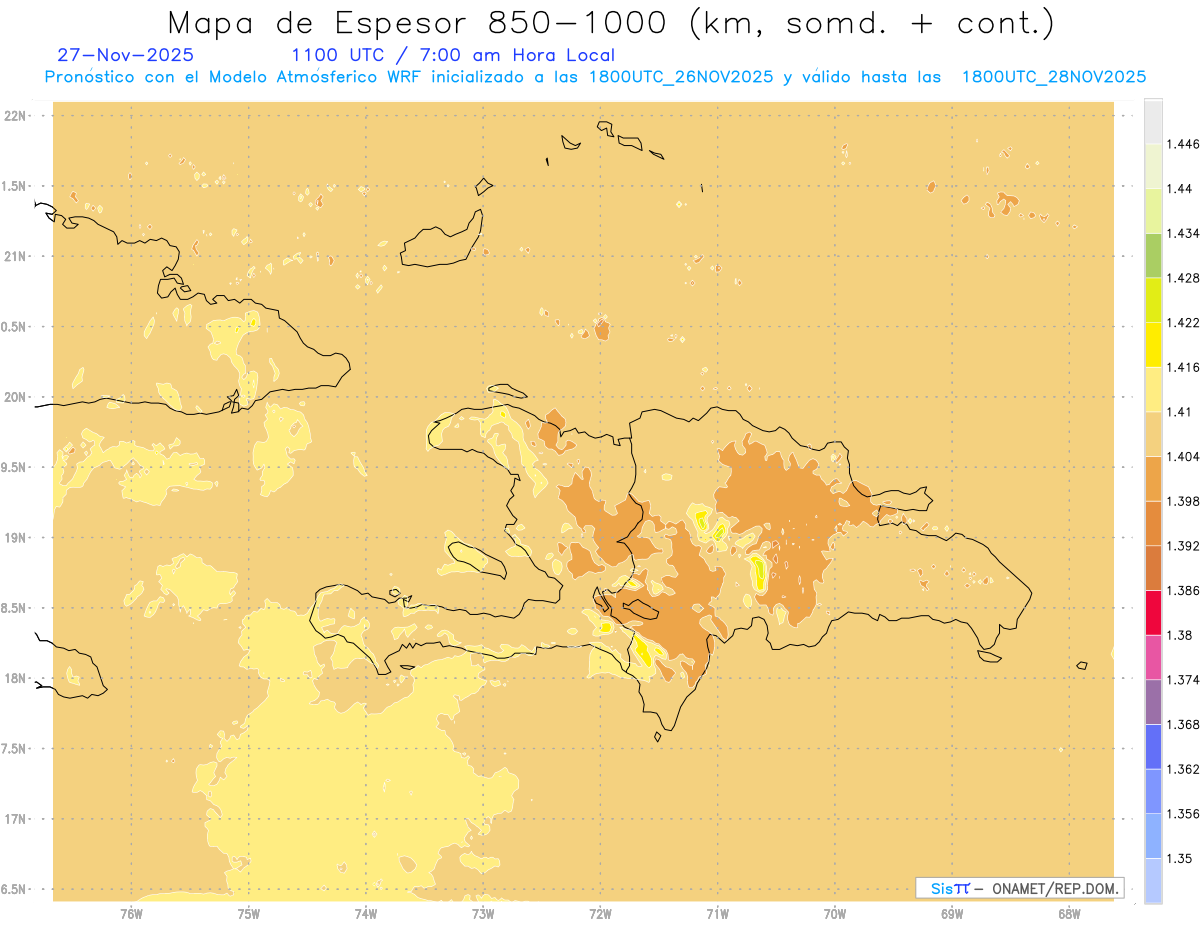Click the 20N latitude axis label

(14, 397)
